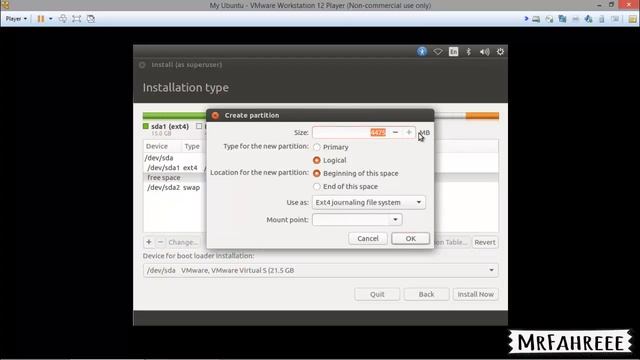The height and width of the screenshot is (360, 640).
Task: Expand the VMware device toolbar arrow
Action: (526, 19)
